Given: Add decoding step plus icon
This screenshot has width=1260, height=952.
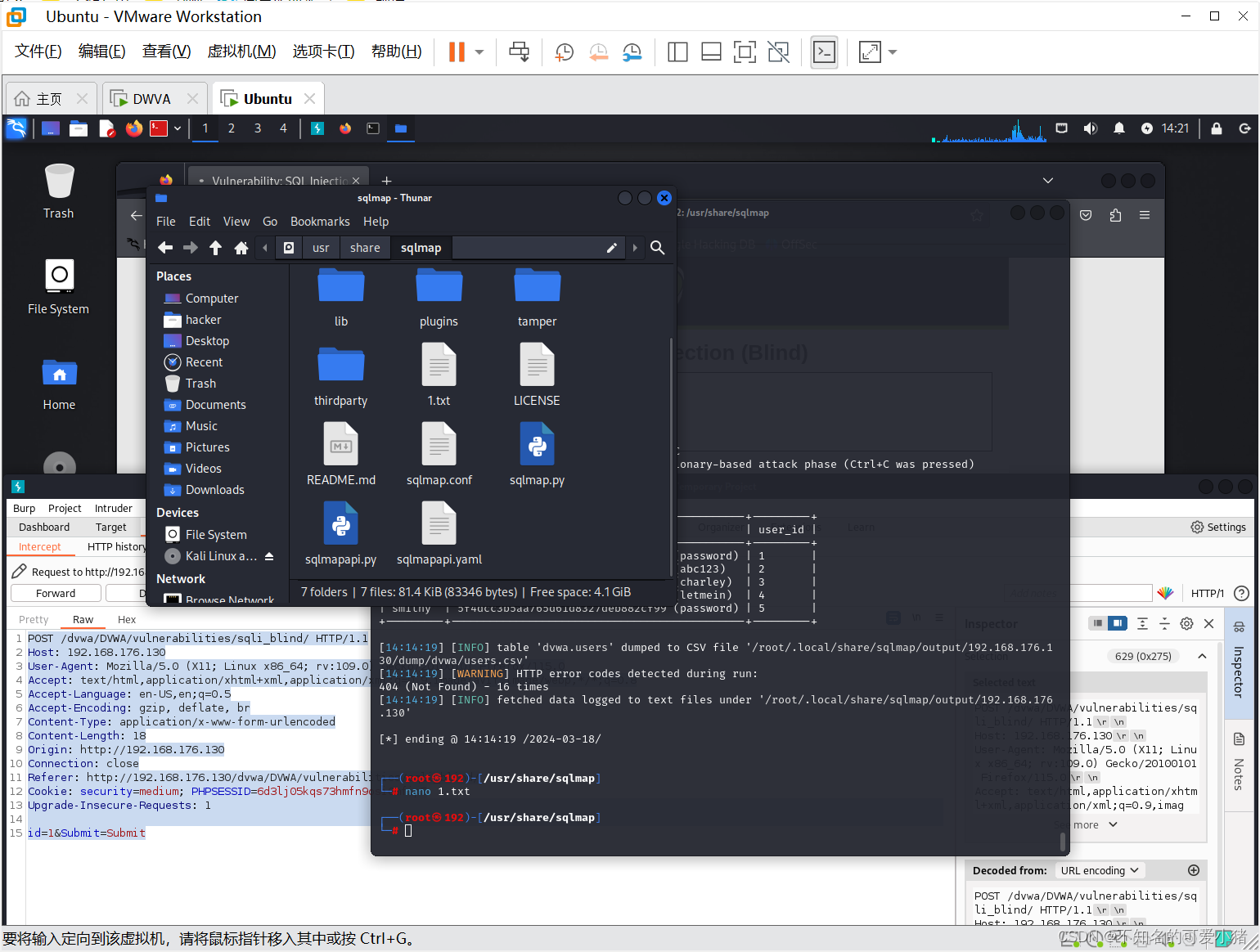Looking at the screenshot, I should click(x=1194, y=870).
